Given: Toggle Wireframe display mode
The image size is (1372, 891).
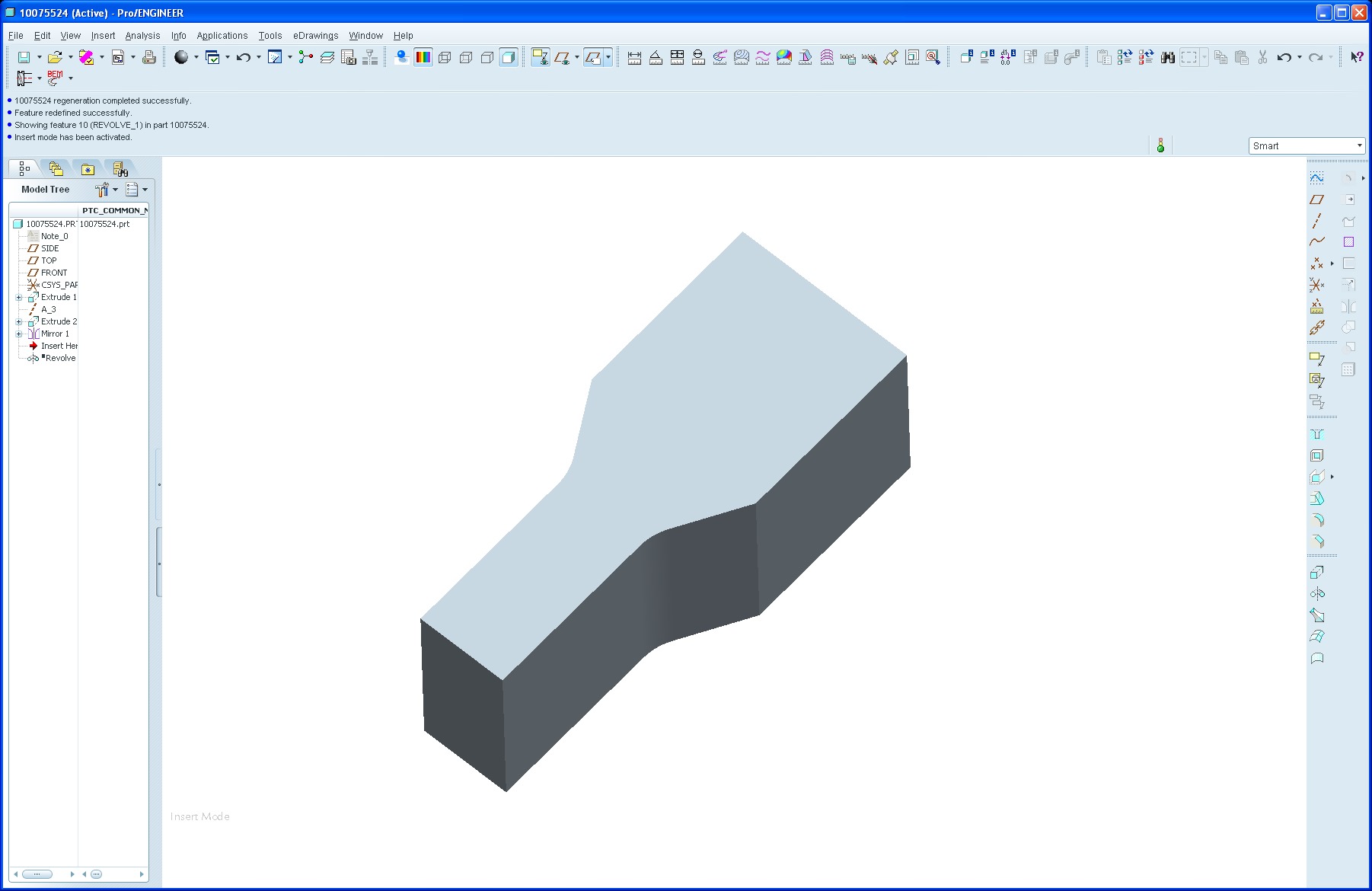Looking at the screenshot, I should [445, 57].
